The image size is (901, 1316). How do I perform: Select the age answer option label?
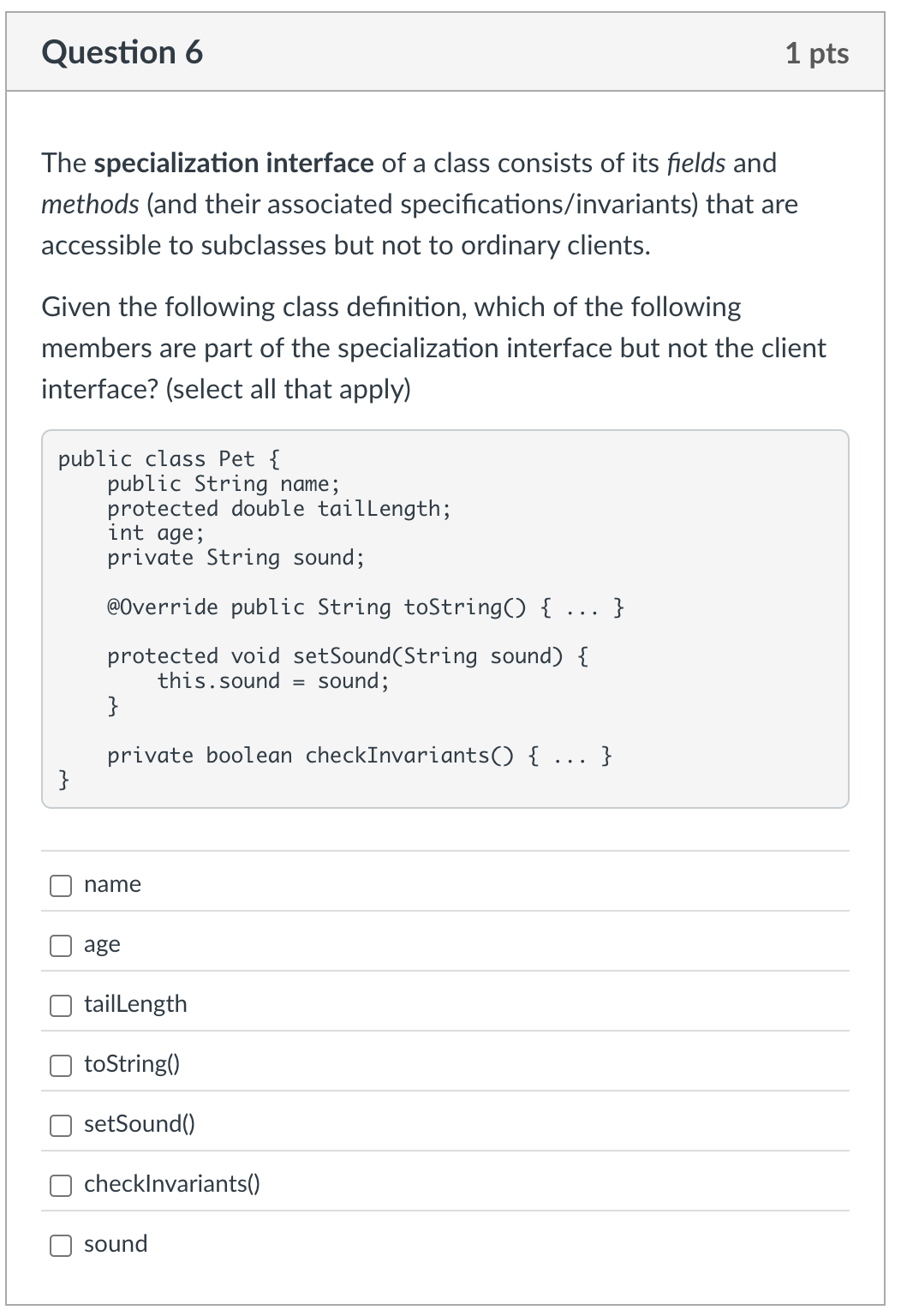tap(102, 945)
